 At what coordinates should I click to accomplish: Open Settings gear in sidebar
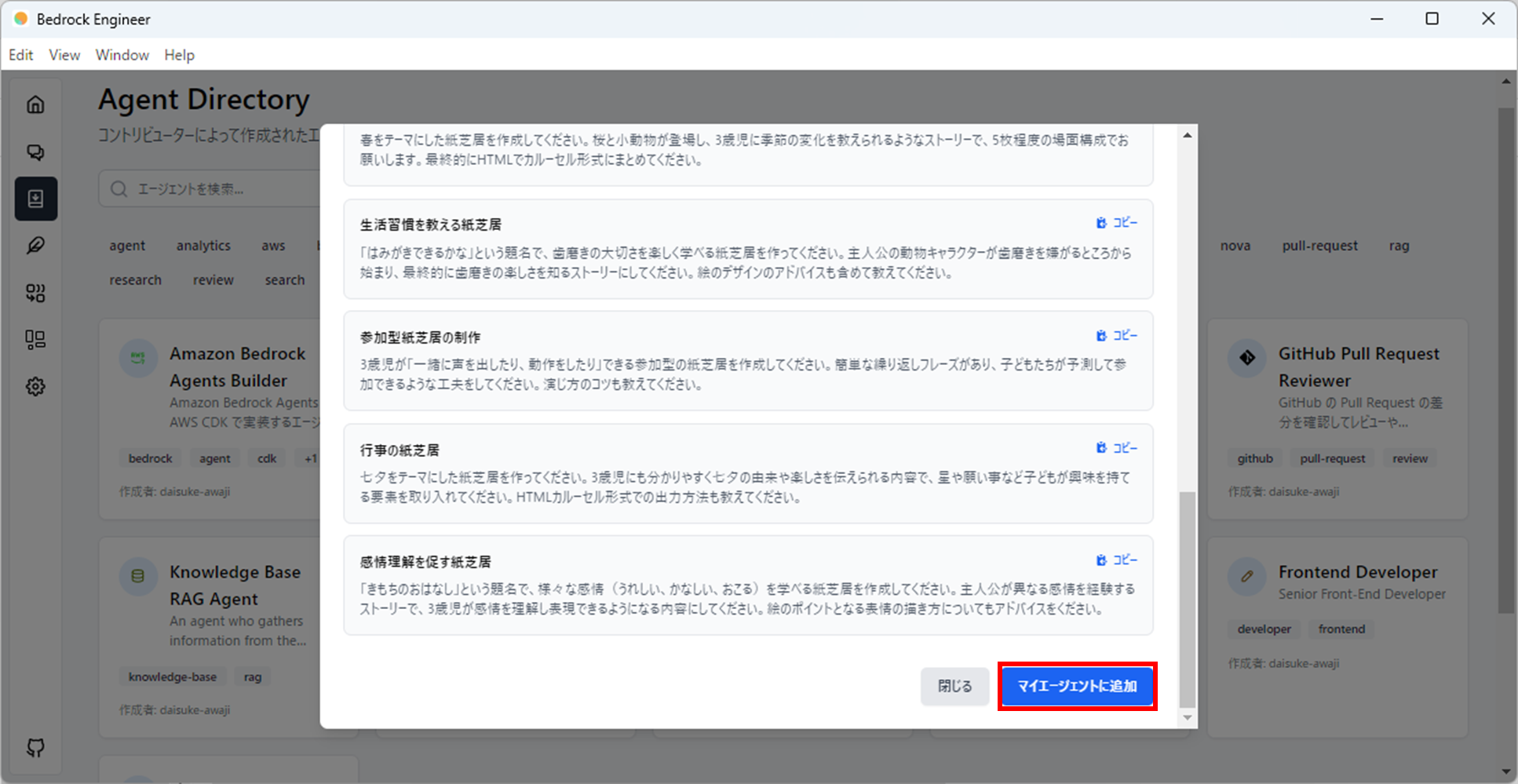35,387
